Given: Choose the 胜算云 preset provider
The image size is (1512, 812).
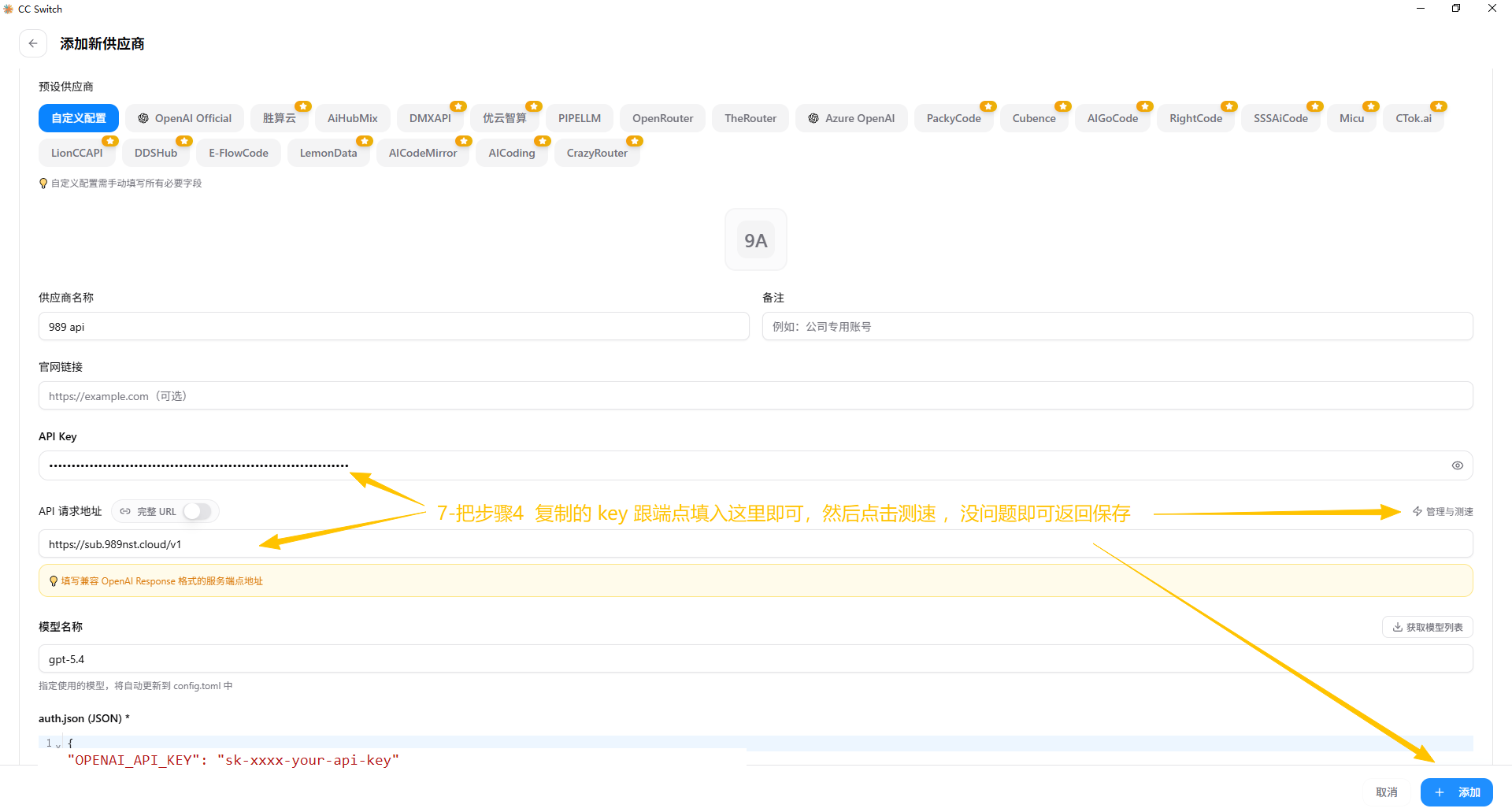Looking at the screenshot, I should [280, 118].
